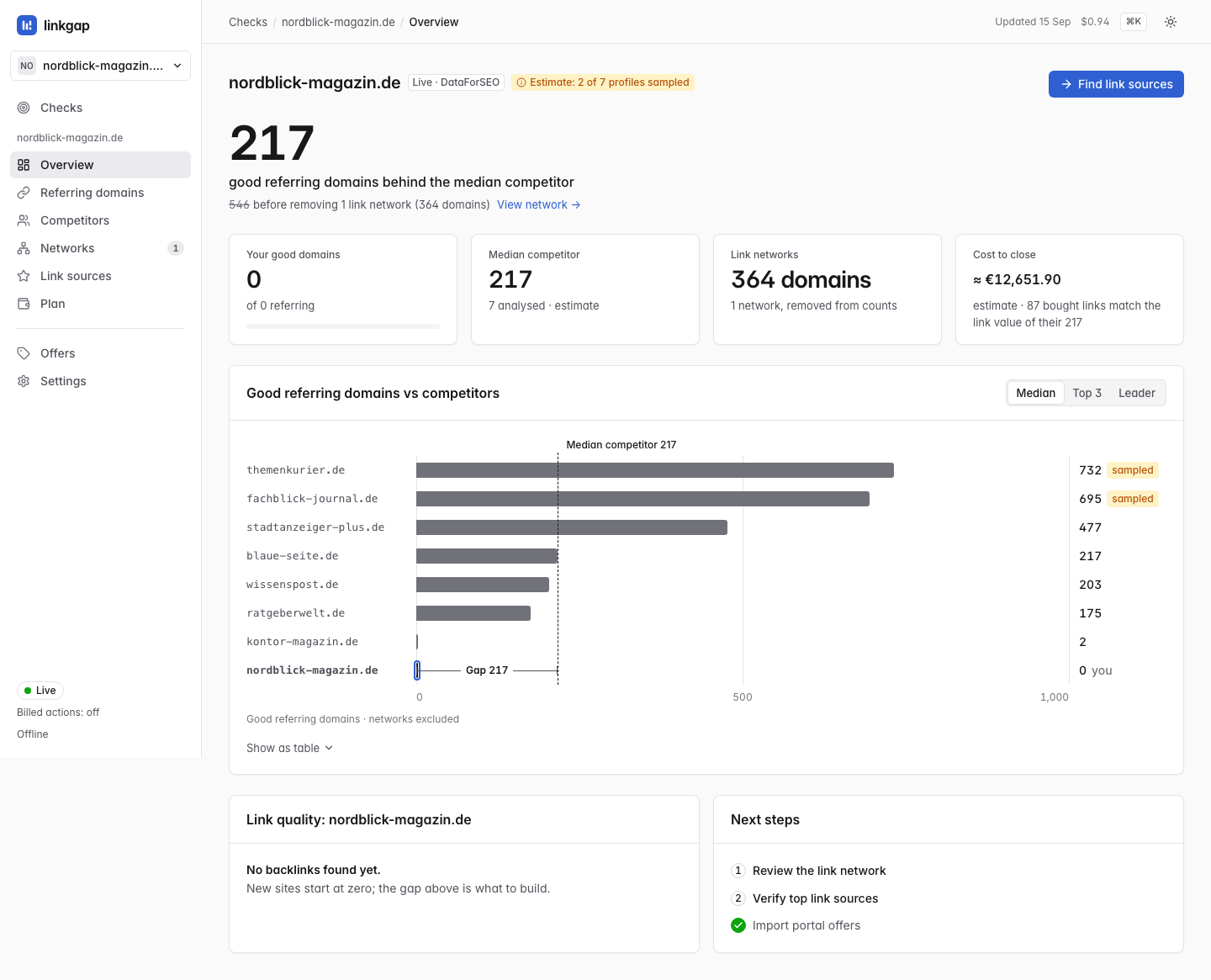This screenshot has width=1211, height=980.
Task: Click the Median competitor 217 marker label
Action: point(621,445)
